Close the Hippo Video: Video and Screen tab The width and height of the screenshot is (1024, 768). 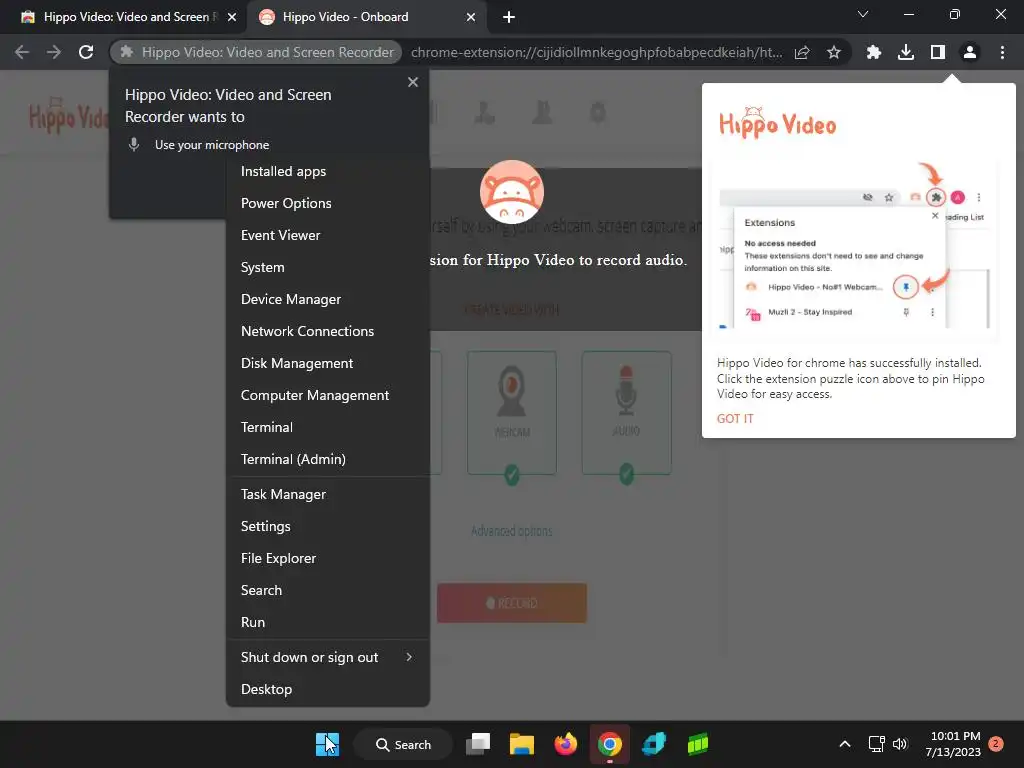(232, 17)
